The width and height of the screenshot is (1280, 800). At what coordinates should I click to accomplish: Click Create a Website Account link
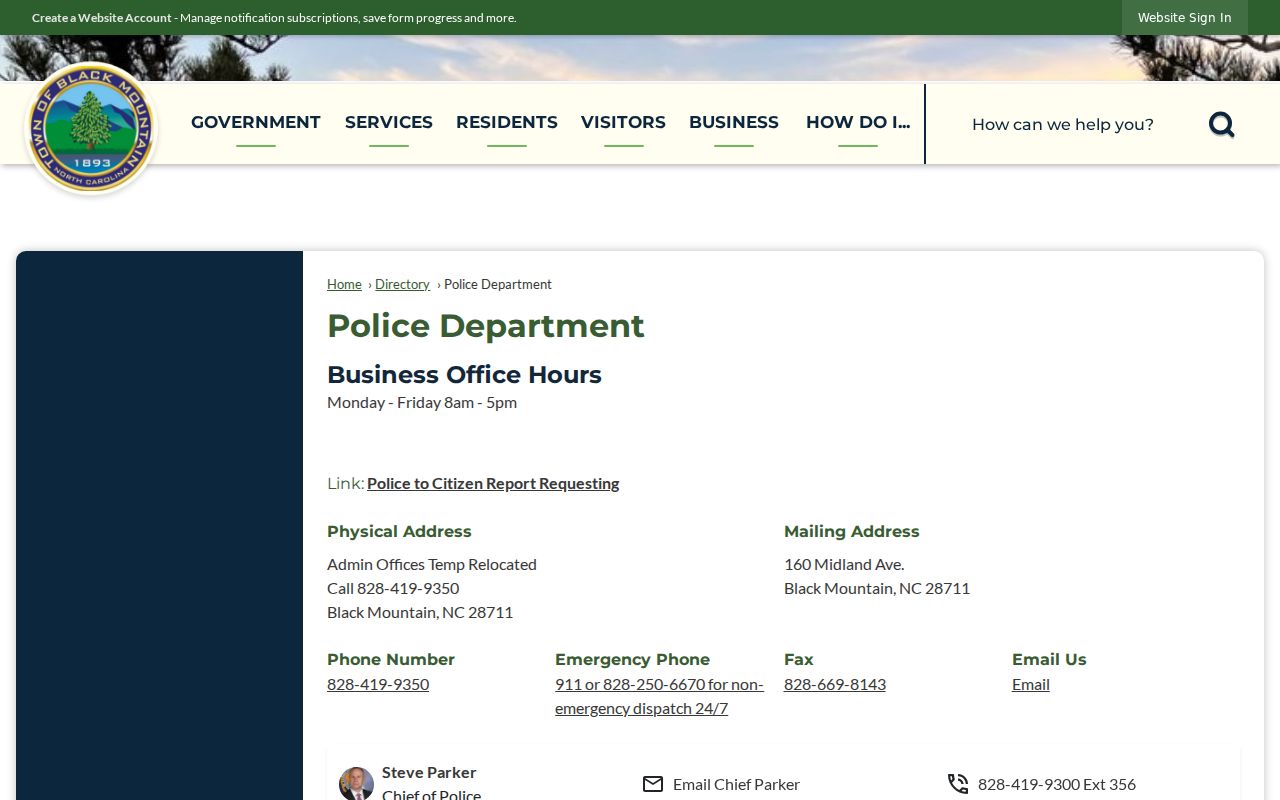click(102, 18)
